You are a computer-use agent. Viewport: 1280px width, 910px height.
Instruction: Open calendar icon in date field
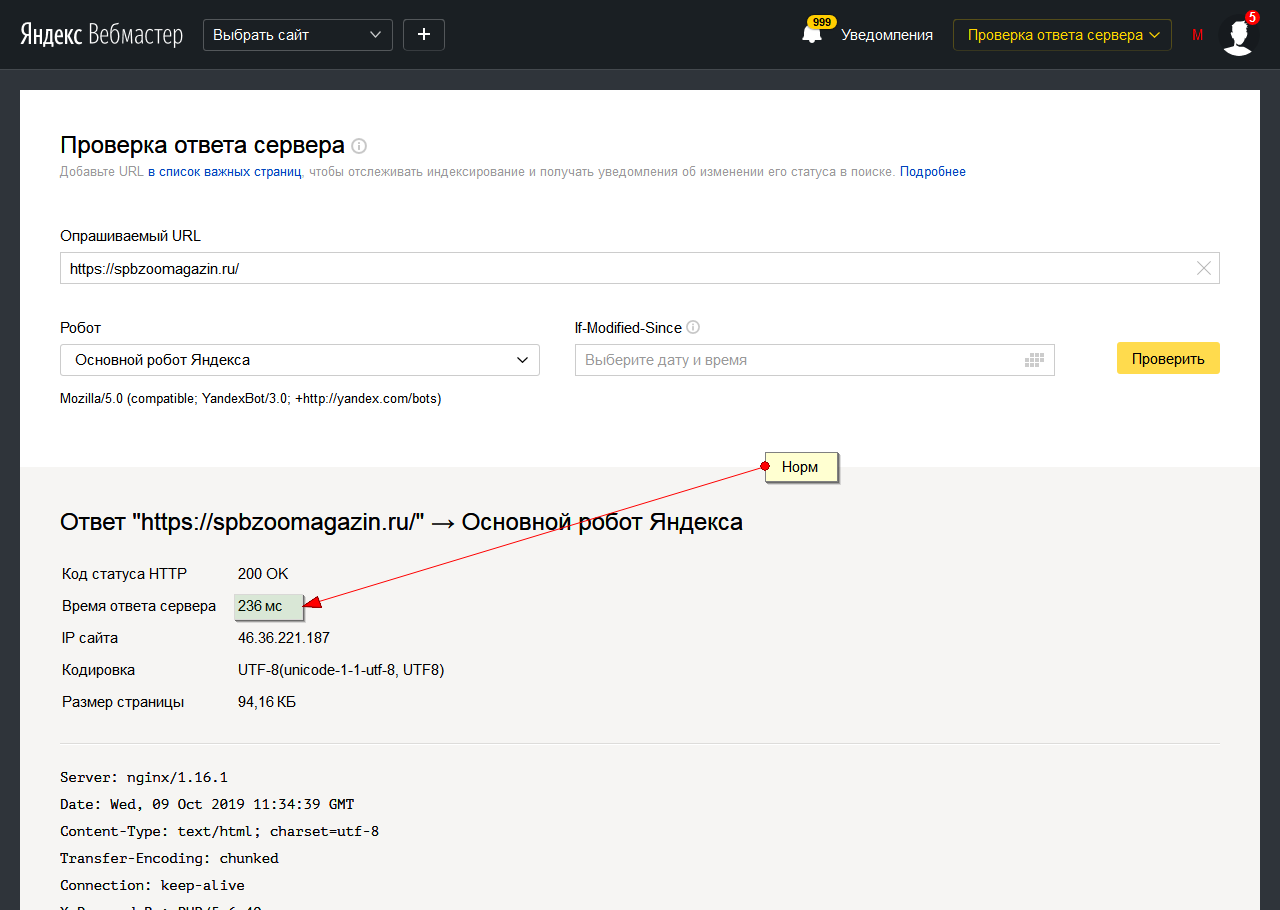point(1034,360)
